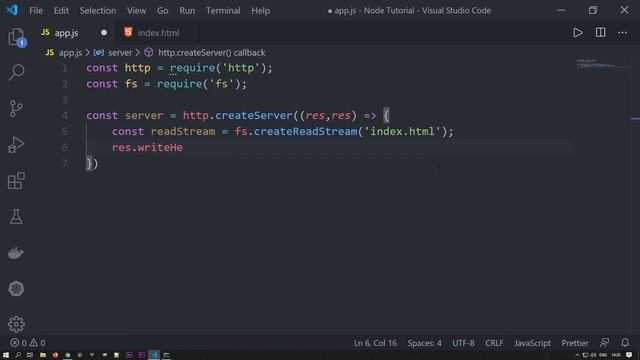Change indentation via Spaces: 4
The width and height of the screenshot is (640, 360).
tap(424, 343)
